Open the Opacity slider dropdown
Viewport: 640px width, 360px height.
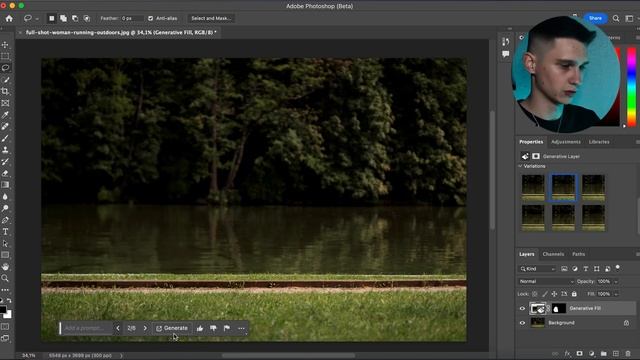(616, 282)
